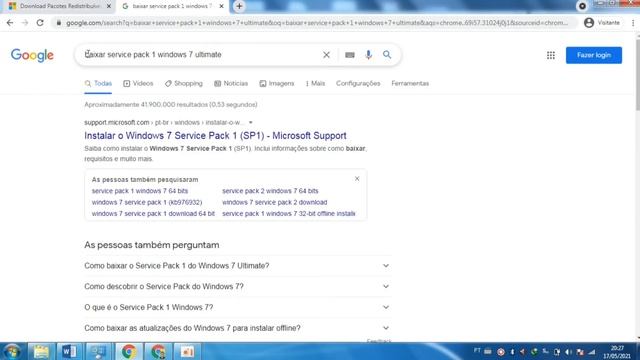Click the 'As pessoas também perguntam' heading
This screenshot has width=640, height=360.
(x=152, y=245)
